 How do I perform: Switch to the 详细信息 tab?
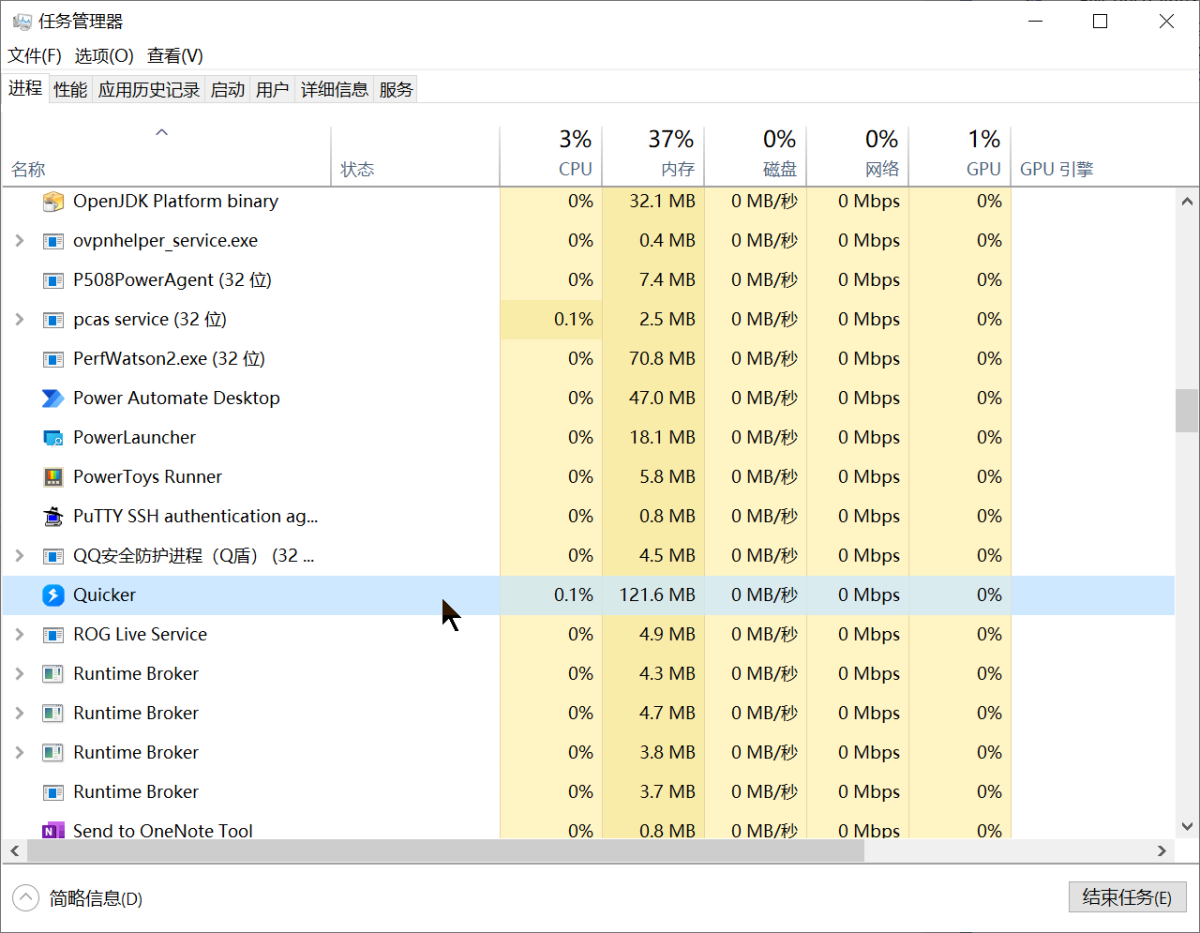[x=335, y=90]
